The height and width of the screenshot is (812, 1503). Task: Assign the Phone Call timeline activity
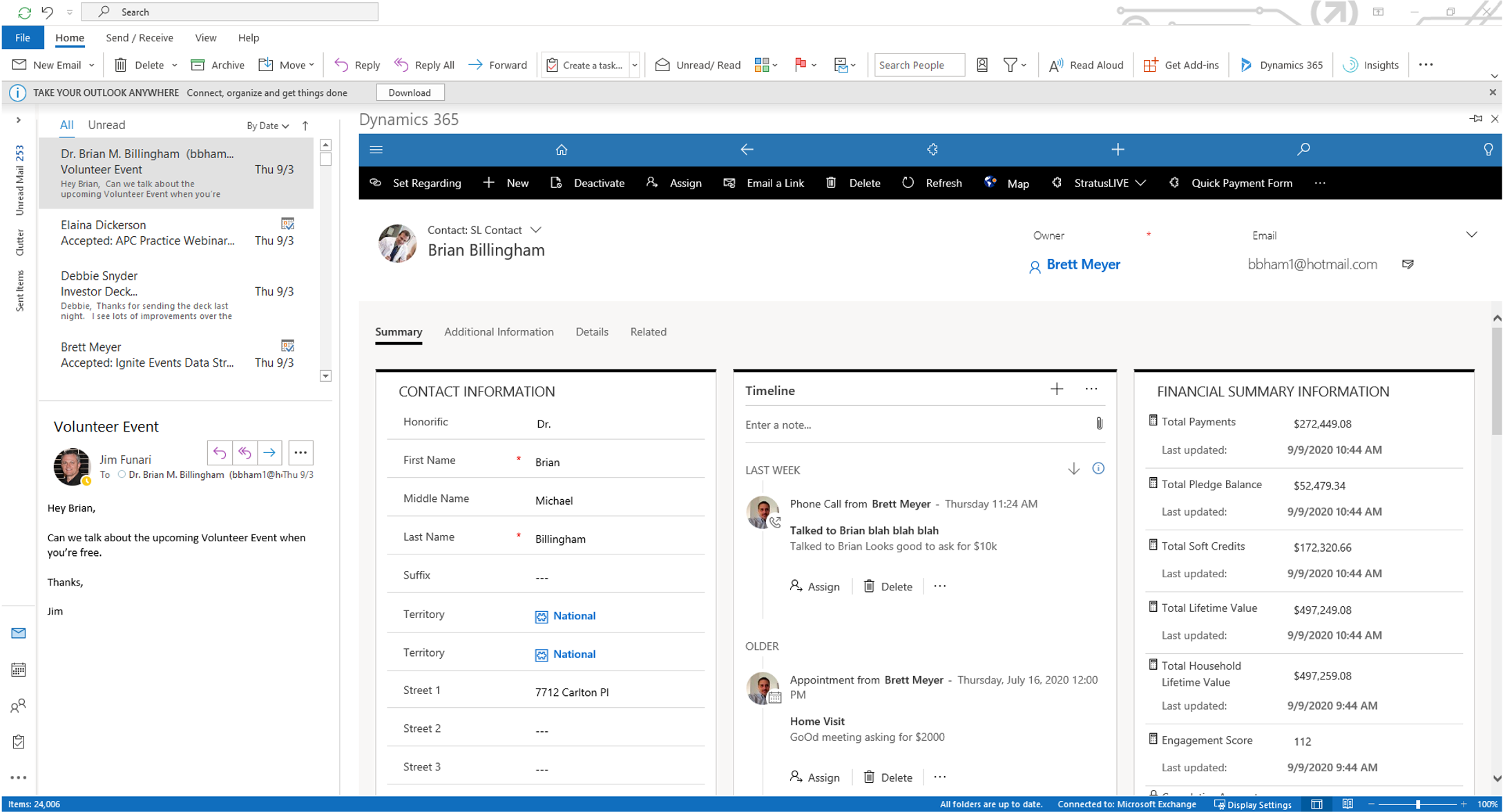click(815, 586)
